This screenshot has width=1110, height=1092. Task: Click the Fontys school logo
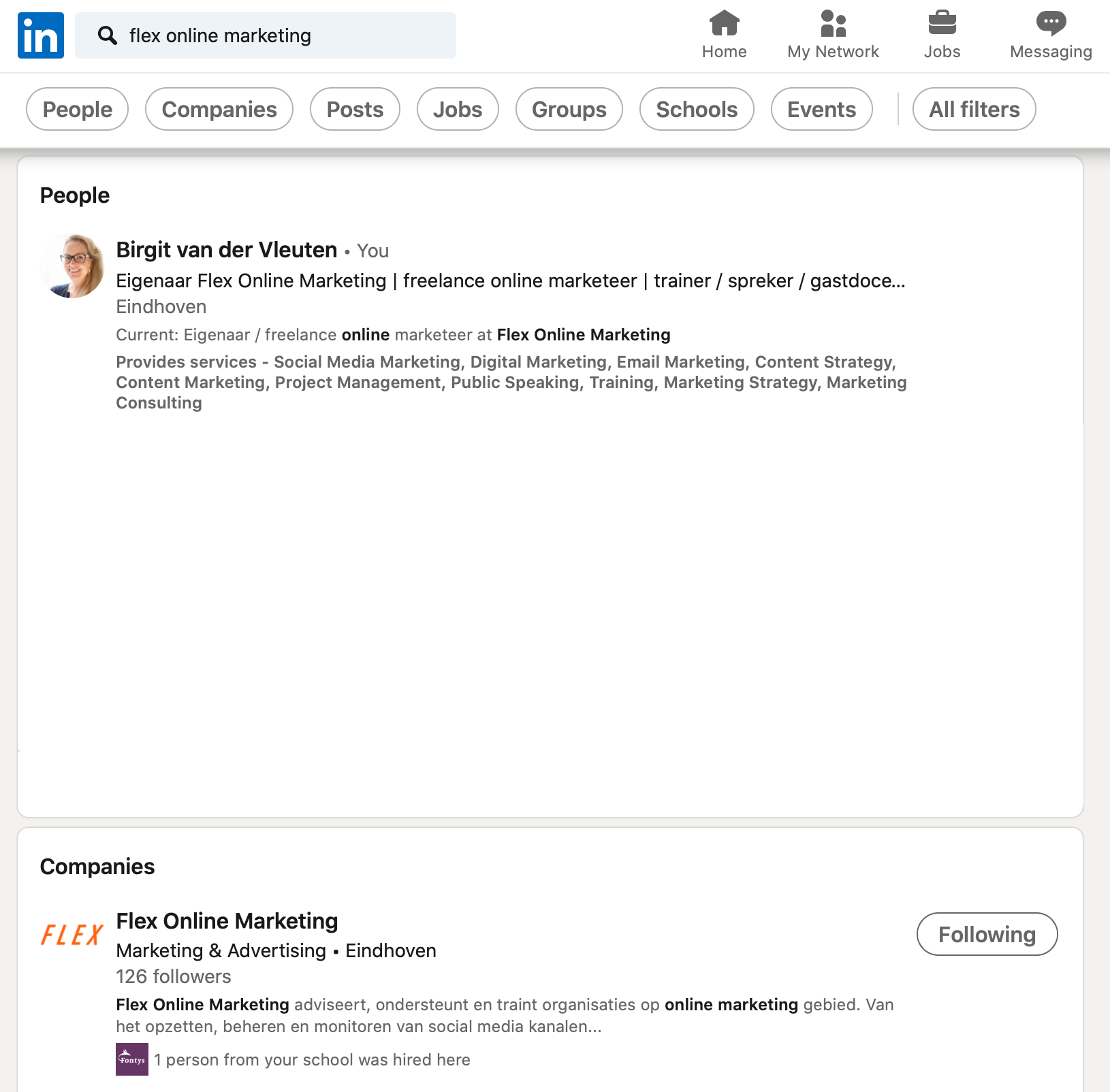pos(132,1059)
